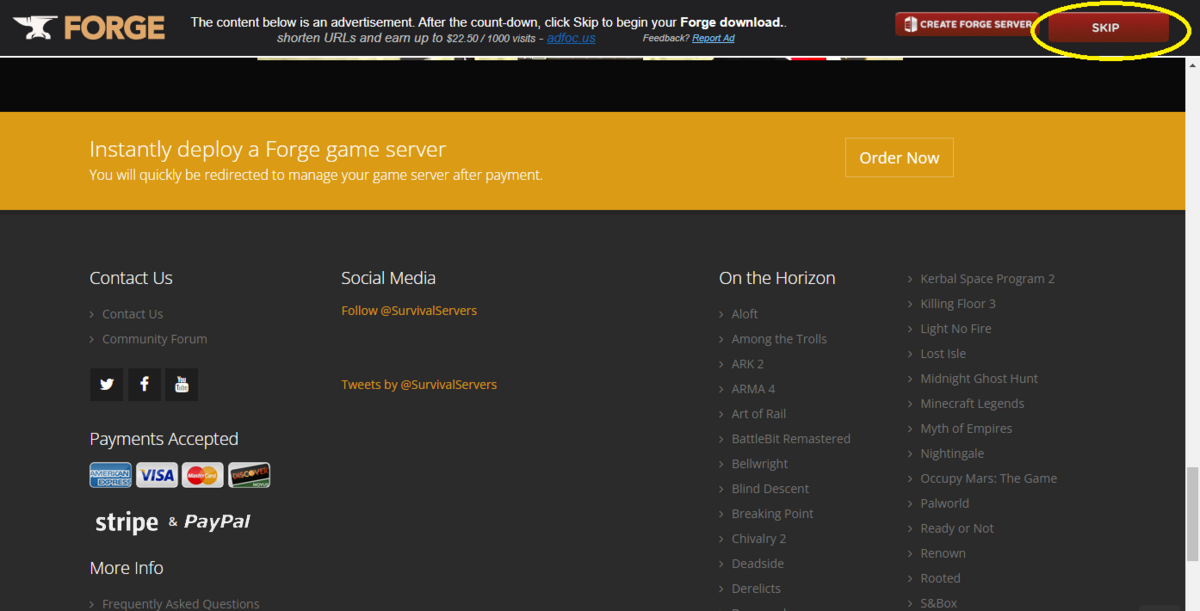Expand the Palworld entry in the game list
The width and height of the screenshot is (1200, 611).
click(x=944, y=503)
